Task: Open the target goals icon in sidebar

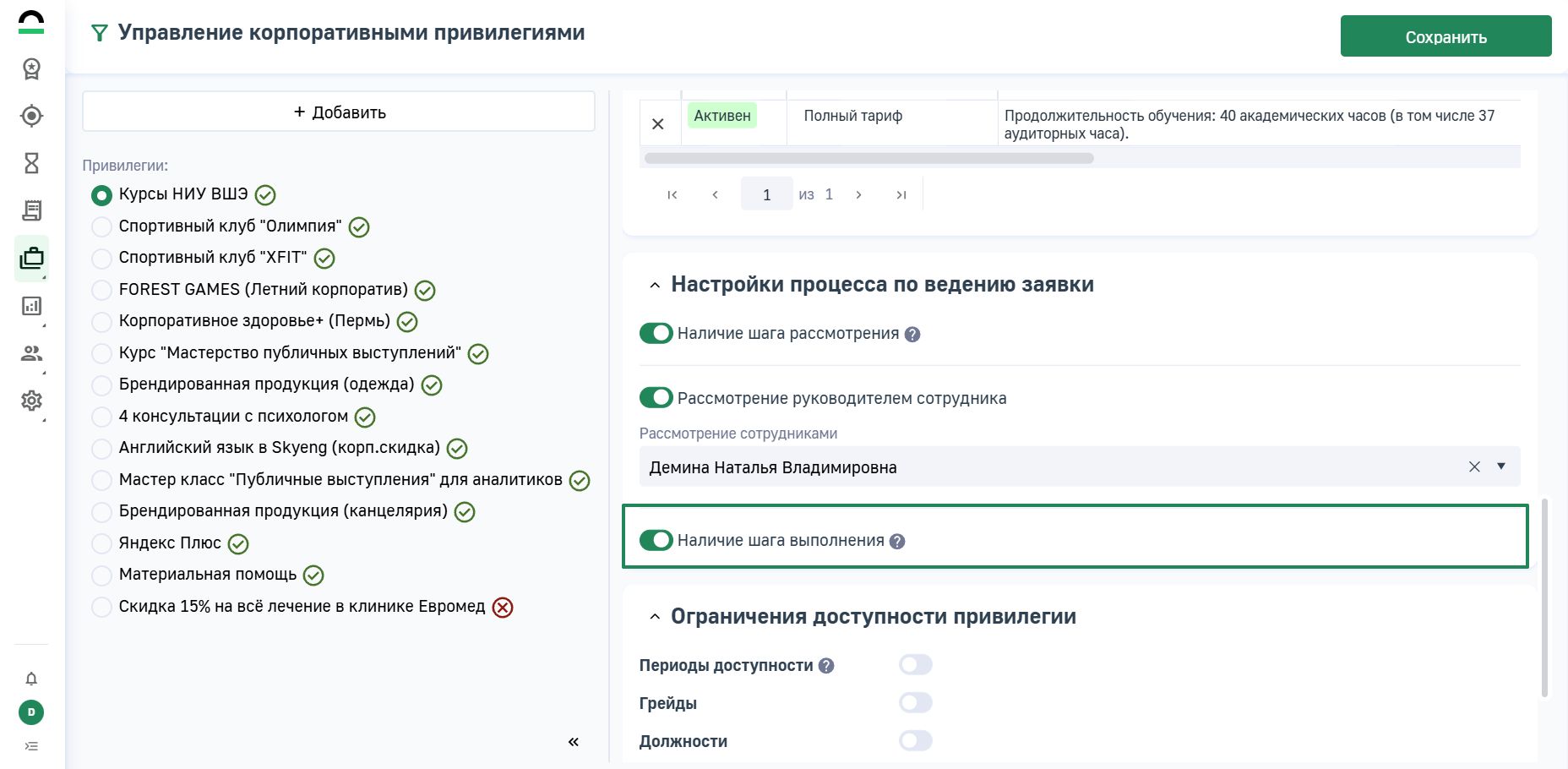Action: tap(31, 116)
